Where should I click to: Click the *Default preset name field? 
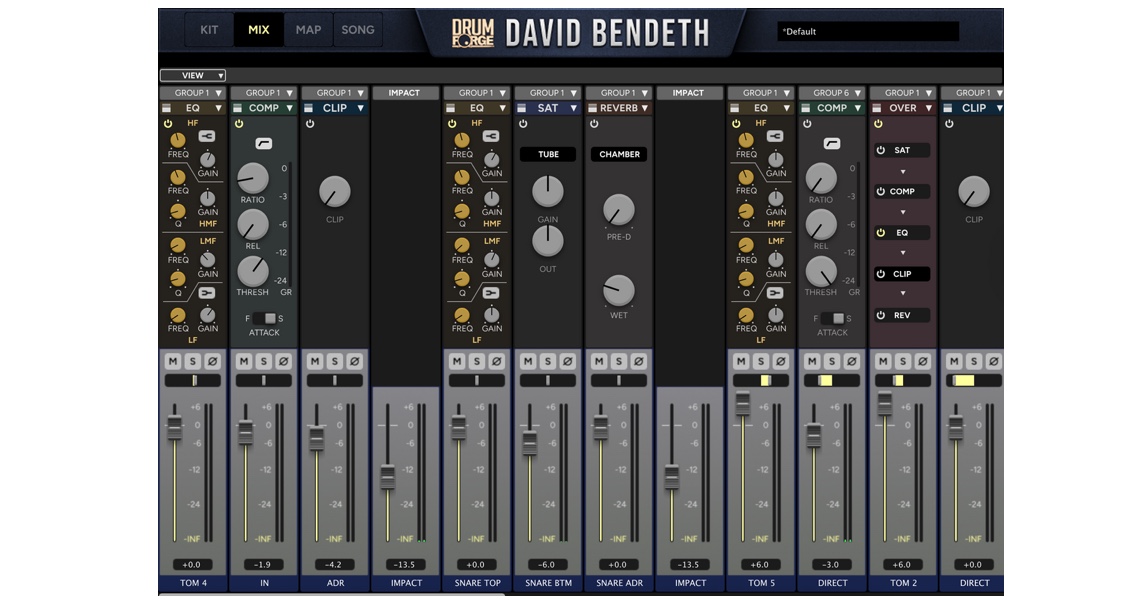click(865, 30)
